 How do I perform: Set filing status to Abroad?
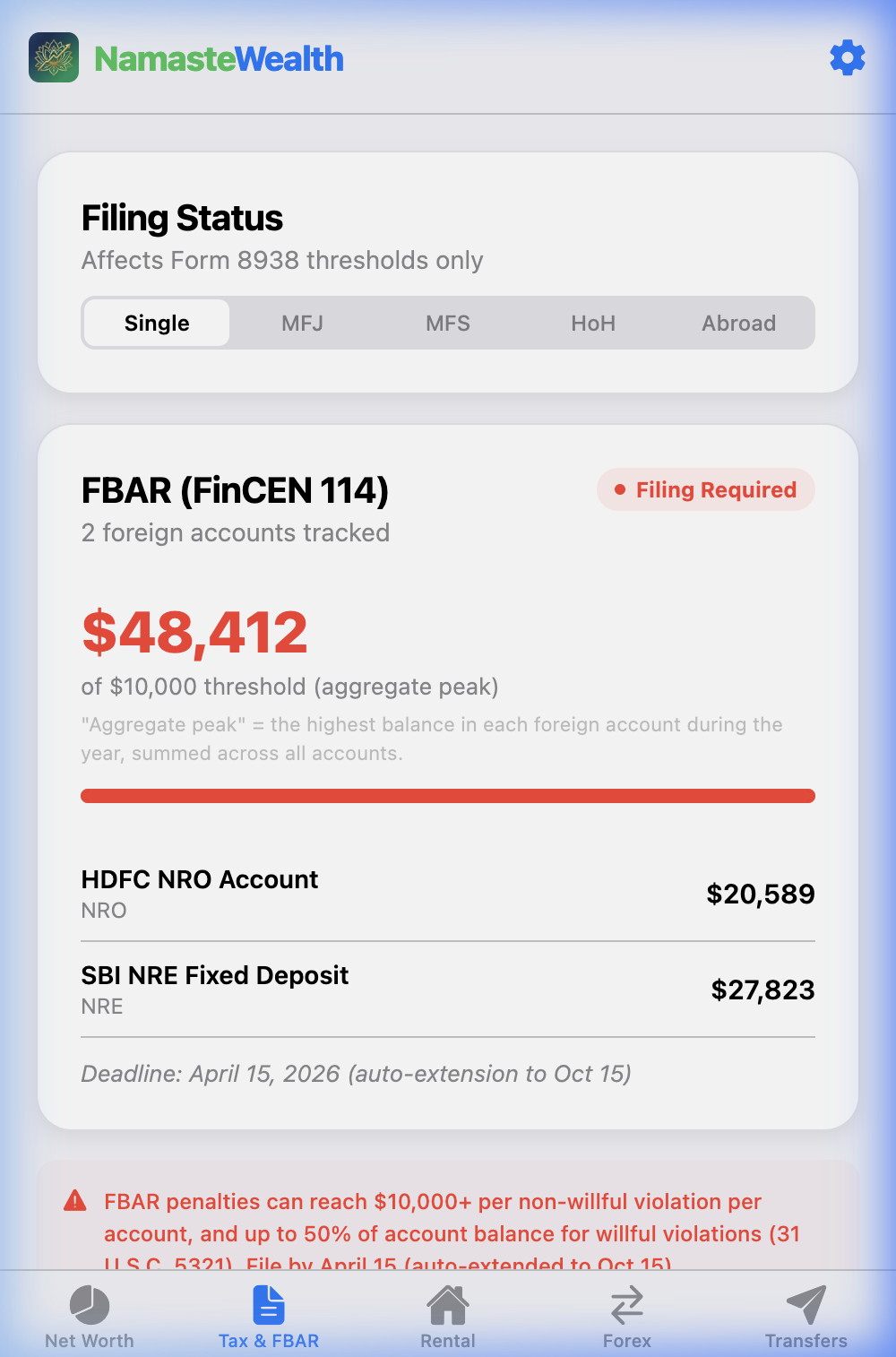(739, 324)
